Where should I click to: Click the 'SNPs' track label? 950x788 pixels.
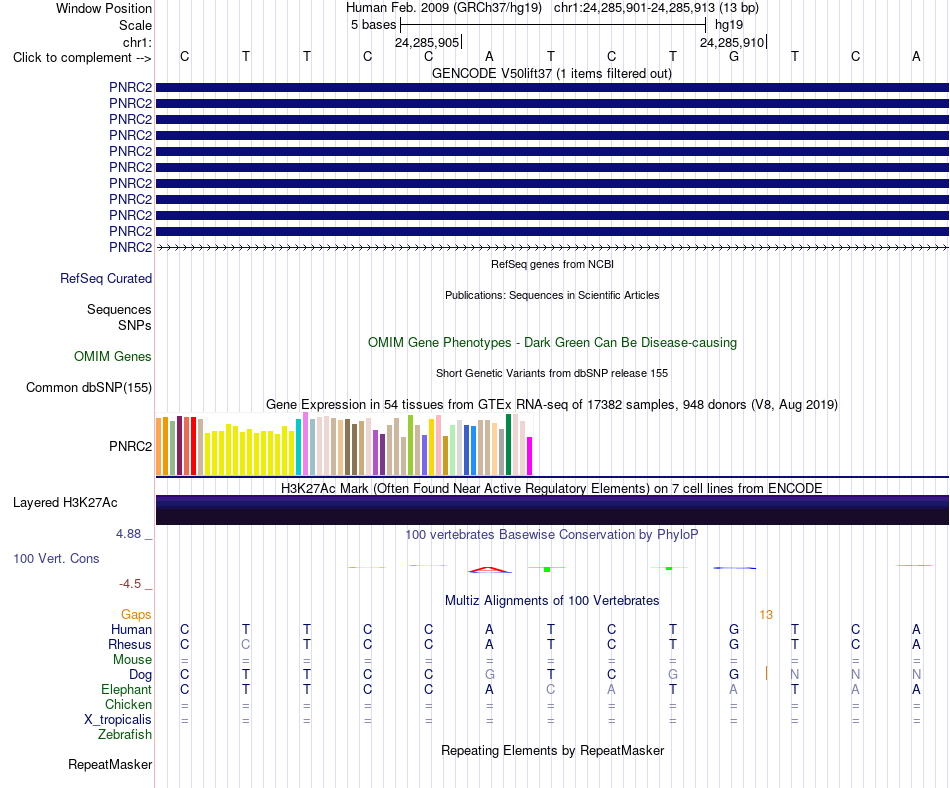pos(135,325)
